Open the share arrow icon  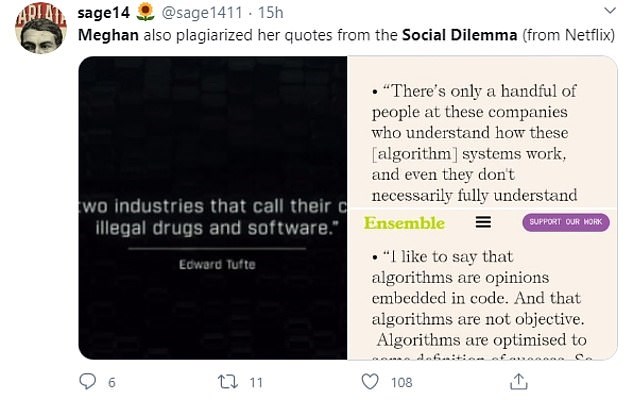[x=518, y=381]
